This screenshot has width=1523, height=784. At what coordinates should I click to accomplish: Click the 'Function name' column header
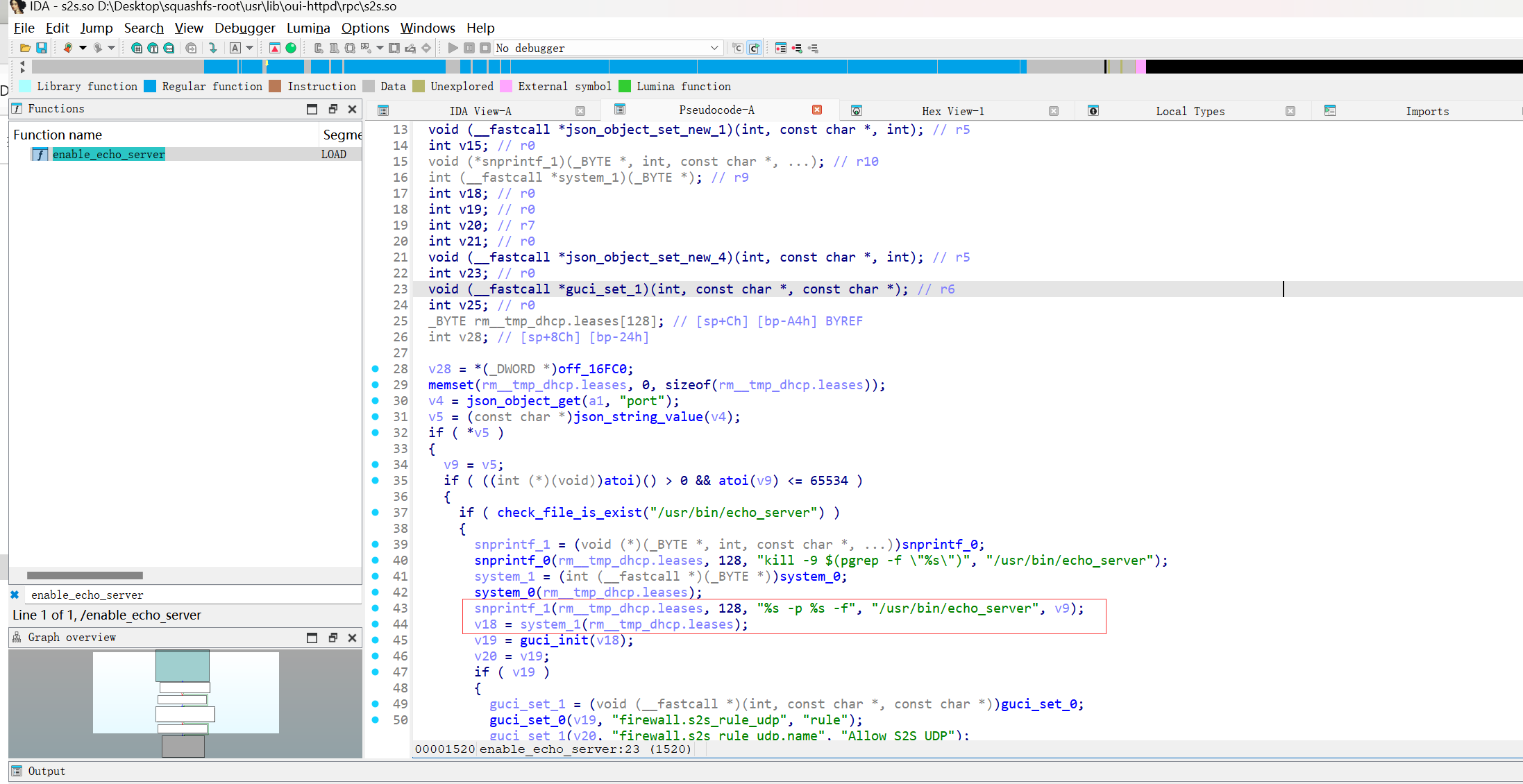tap(164, 135)
